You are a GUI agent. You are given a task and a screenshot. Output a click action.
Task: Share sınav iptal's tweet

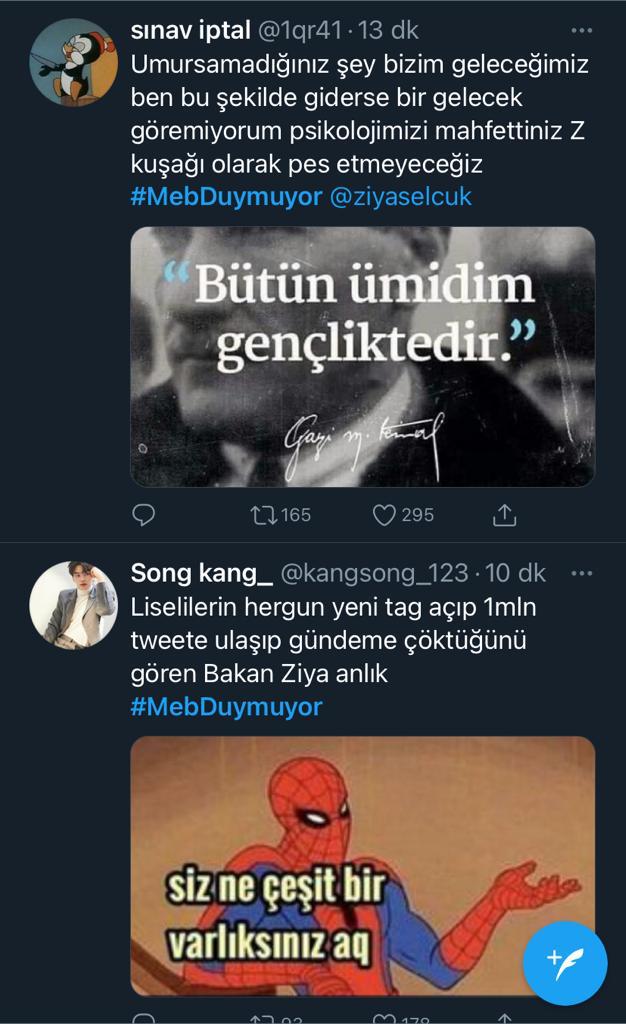505,515
